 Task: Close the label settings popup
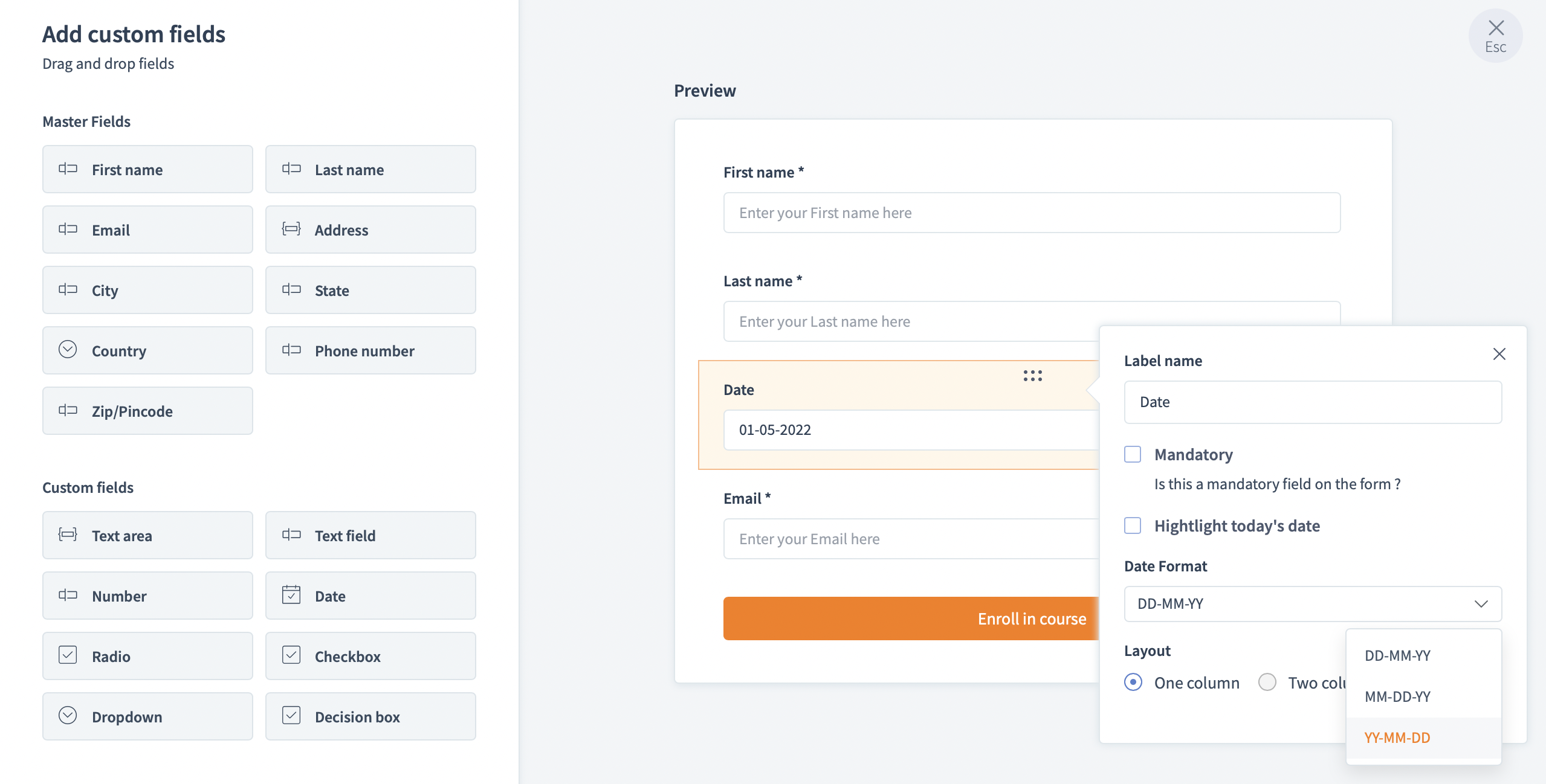pos(1499,354)
